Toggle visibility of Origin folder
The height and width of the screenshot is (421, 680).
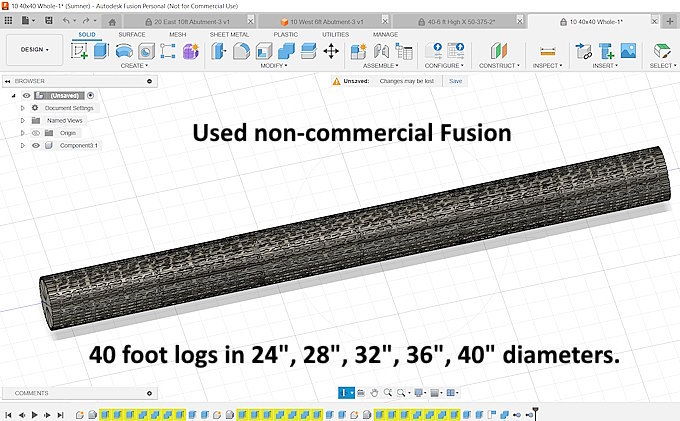(36, 133)
